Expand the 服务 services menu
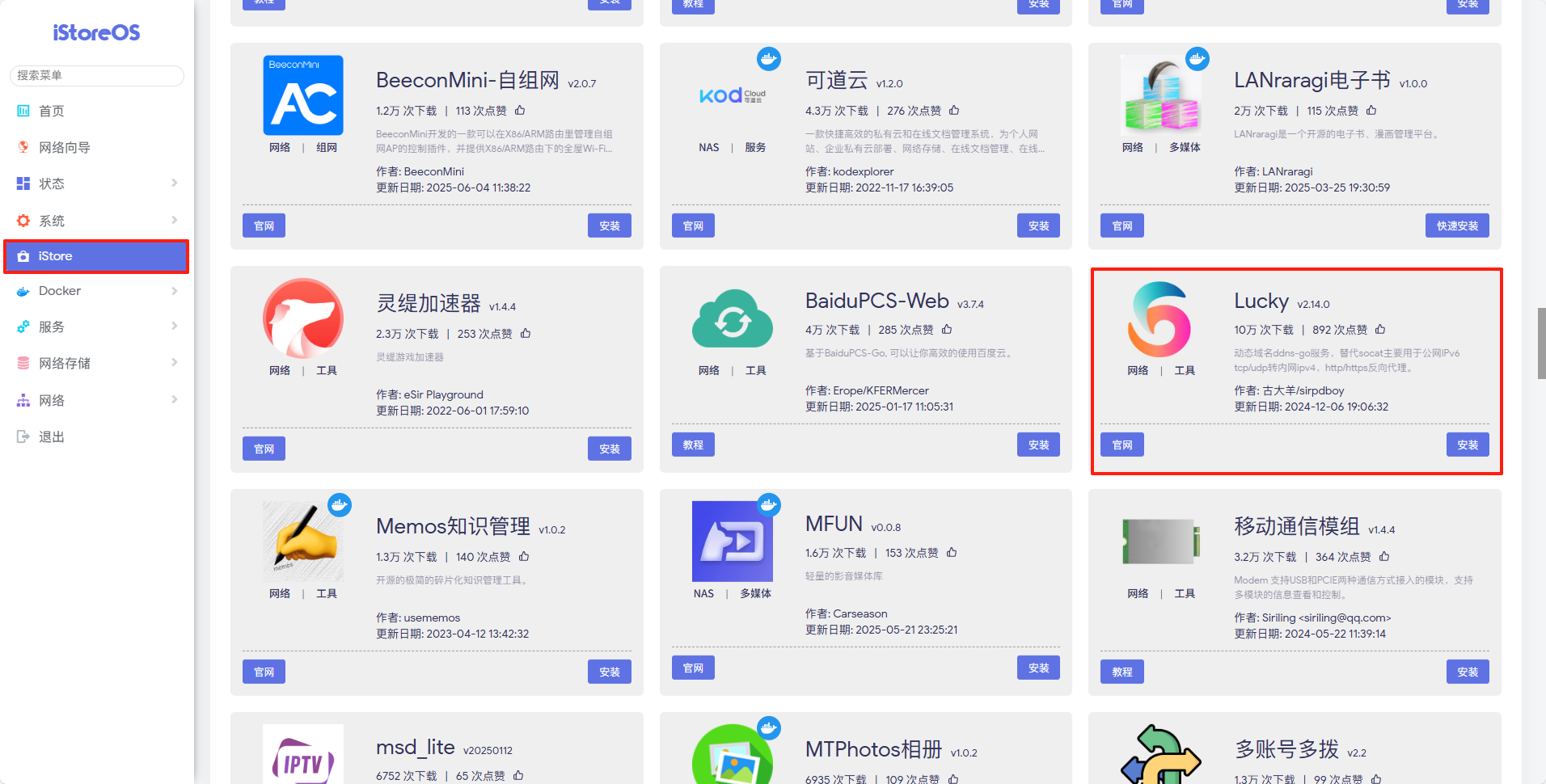Screen dimensions: 1546x784 pos(97,327)
